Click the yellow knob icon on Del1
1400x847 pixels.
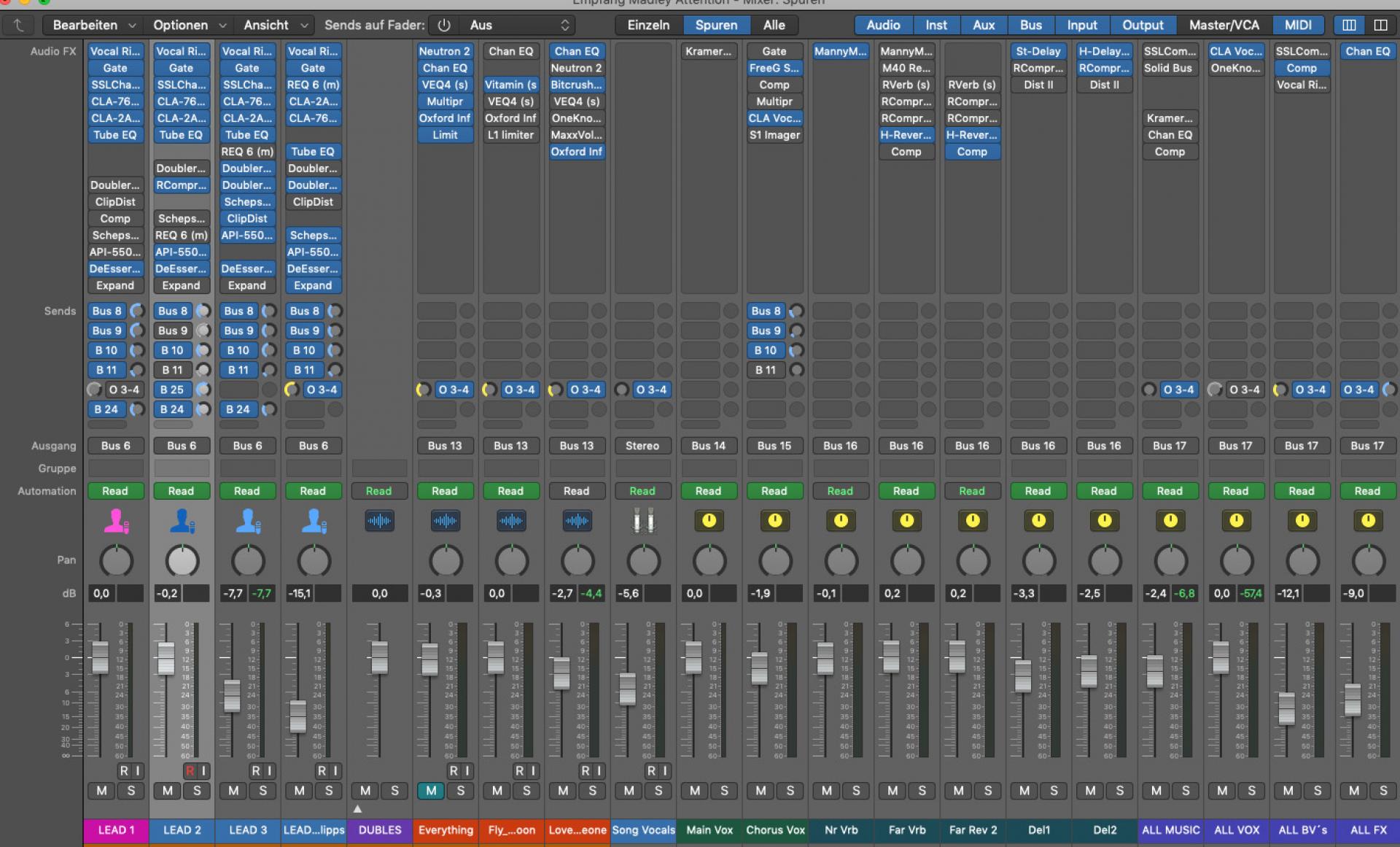[x=1038, y=521]
